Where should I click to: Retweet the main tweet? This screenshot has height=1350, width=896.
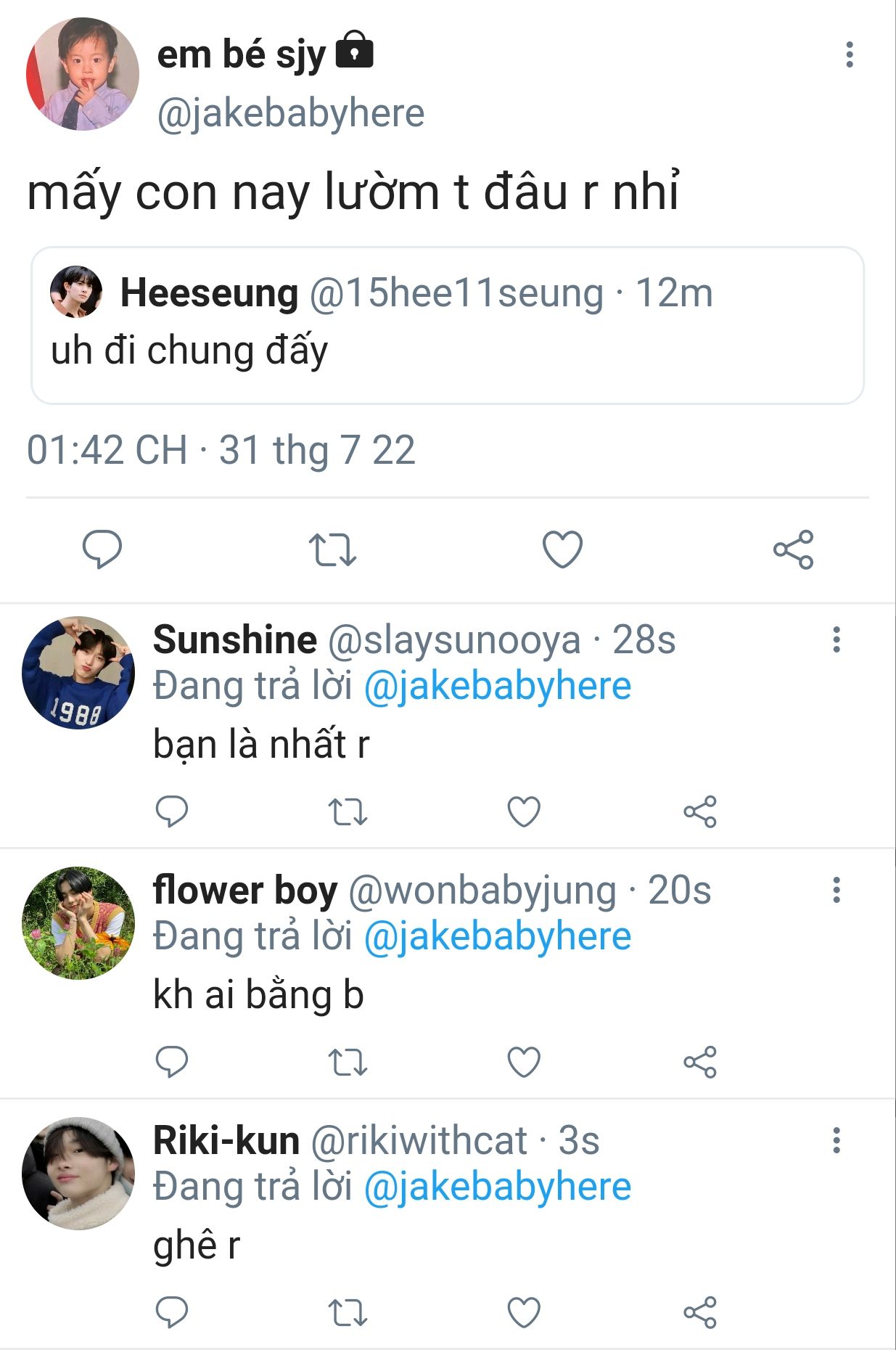pyautogui.click(x=332, y=549)
